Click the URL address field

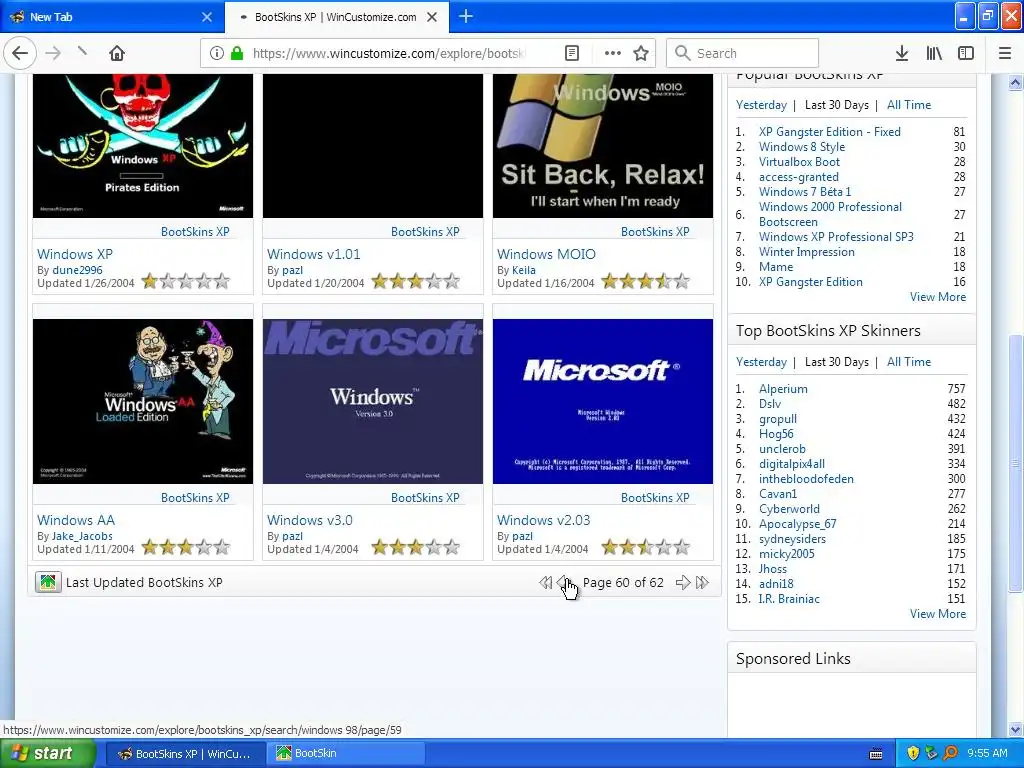tap(389, 53)
